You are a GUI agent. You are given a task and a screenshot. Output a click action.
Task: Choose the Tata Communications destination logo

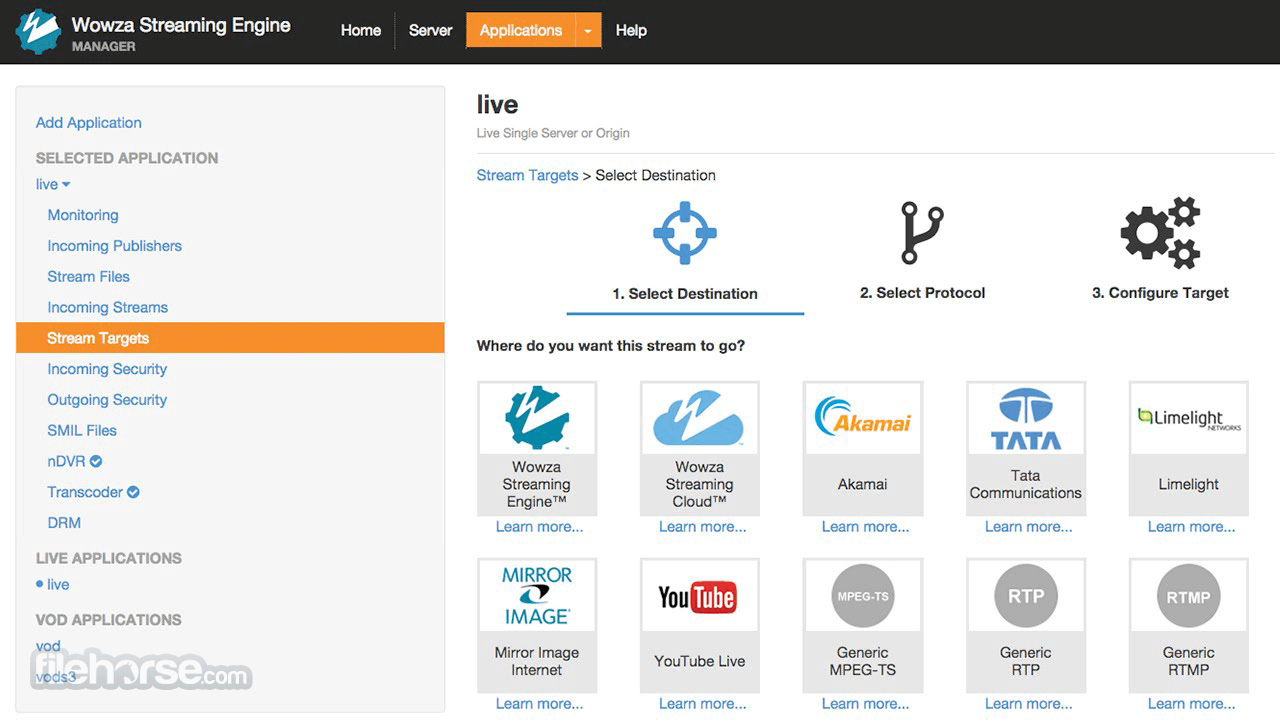pyautogui.click(x=1026, y=419)
